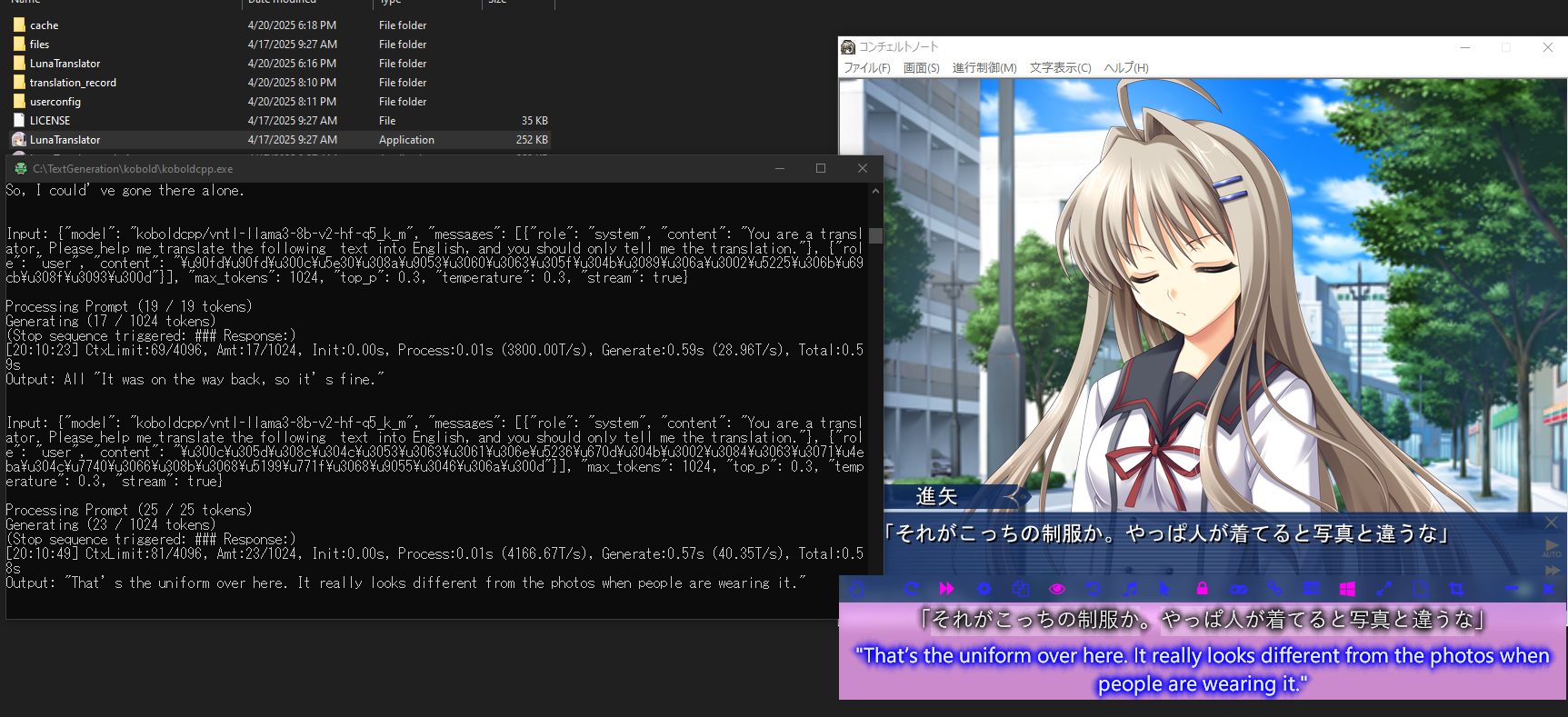Open the ヘルプ(H) menu

[x=1126, y=68]
